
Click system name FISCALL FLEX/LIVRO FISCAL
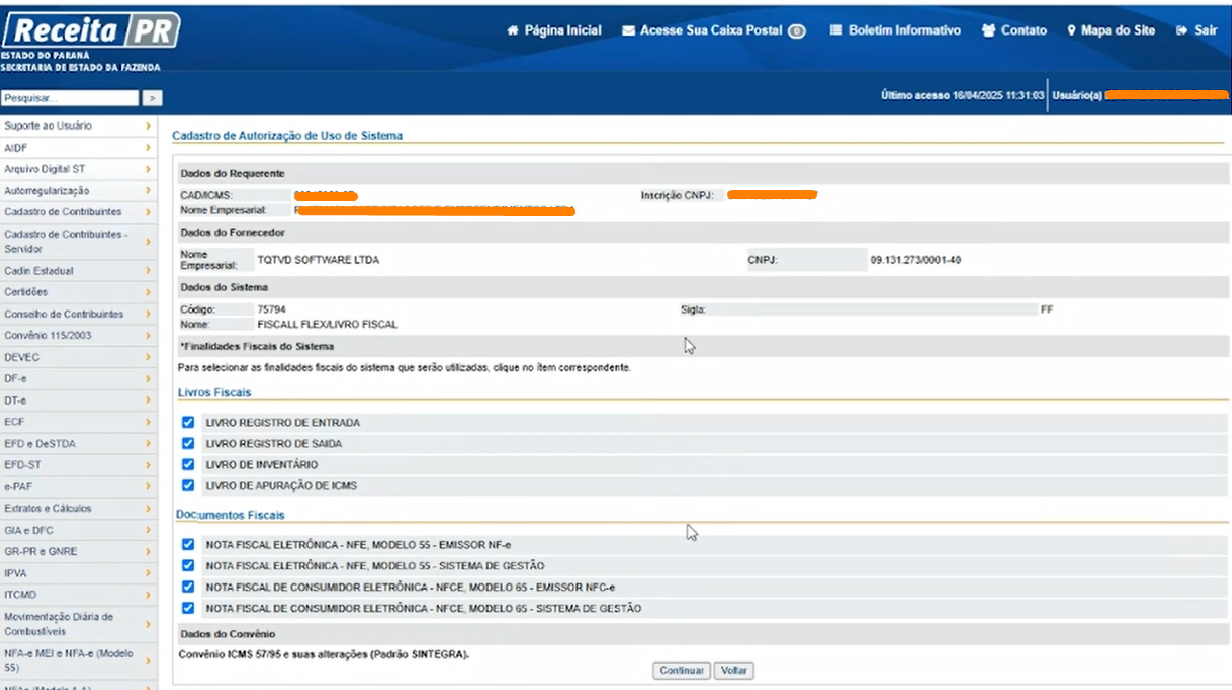coord(327,325)
